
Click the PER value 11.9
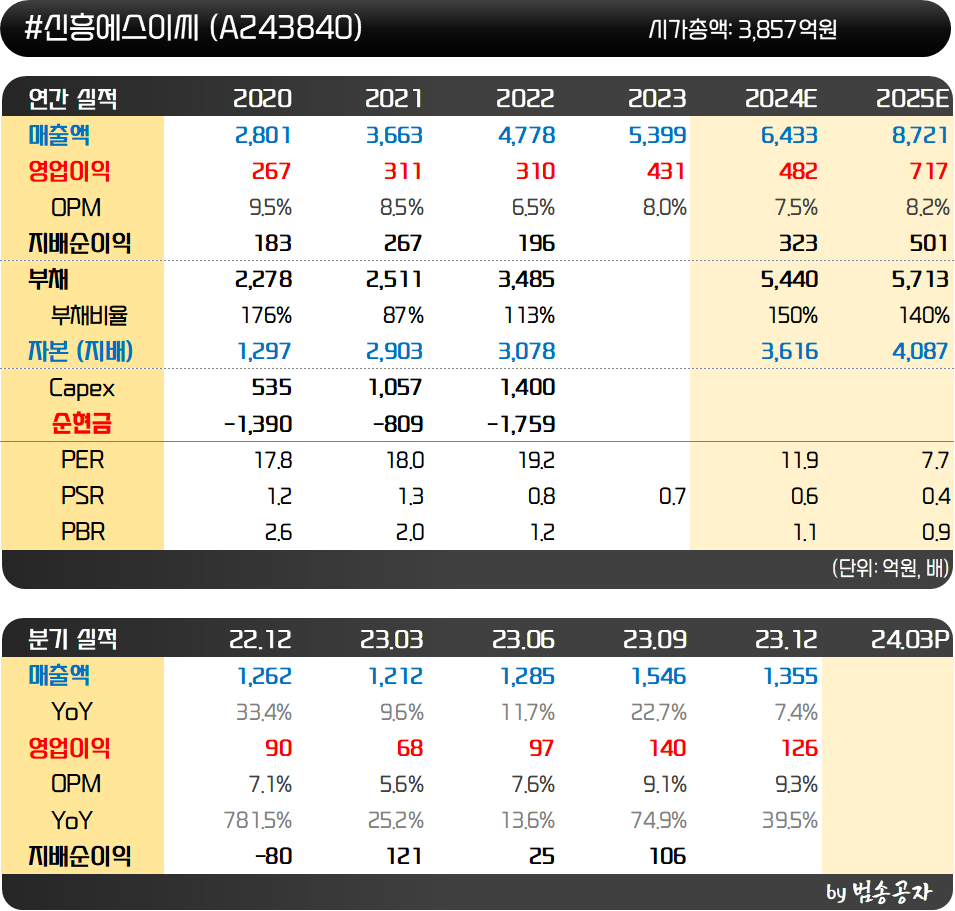point(799,460)
